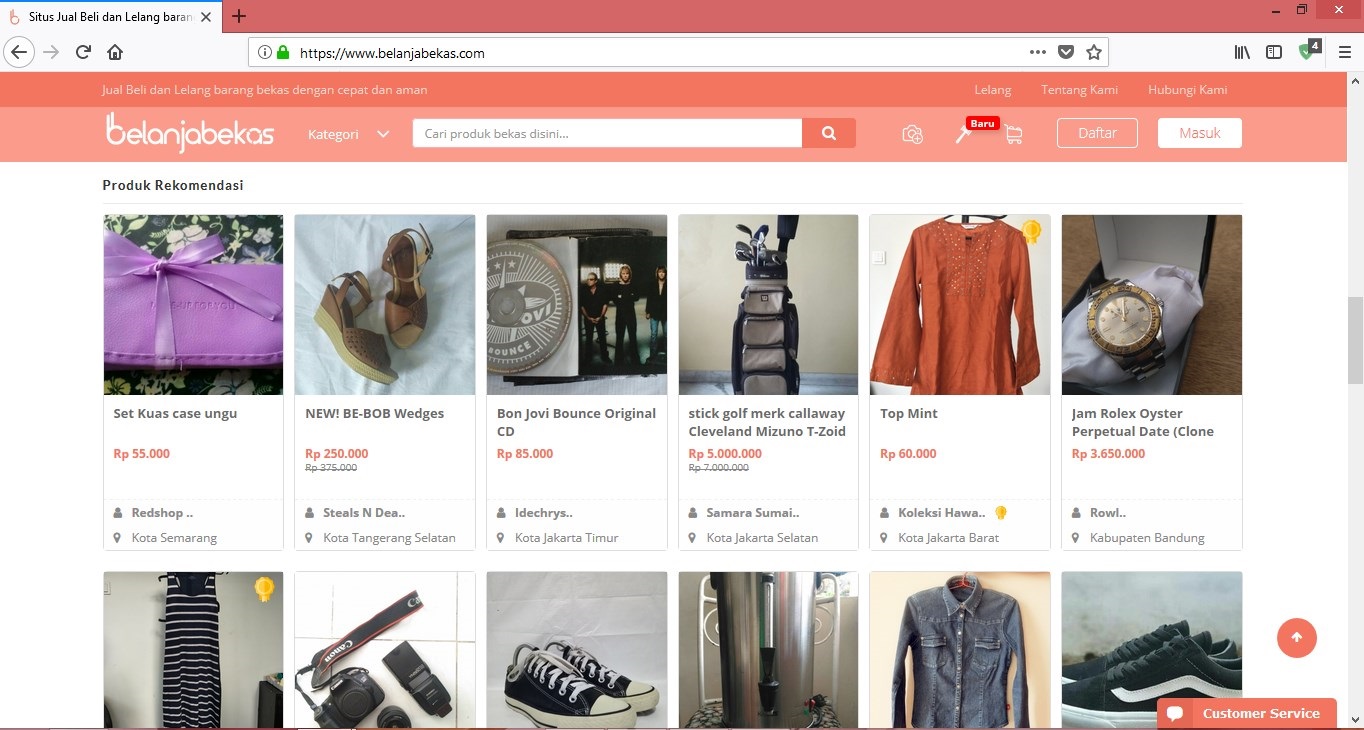Viewport: 1364px width, 730px height.
Task: Focus the 'Cari produk bekas disini' search field
Action: pyautogui.click(x=607, y=133)
